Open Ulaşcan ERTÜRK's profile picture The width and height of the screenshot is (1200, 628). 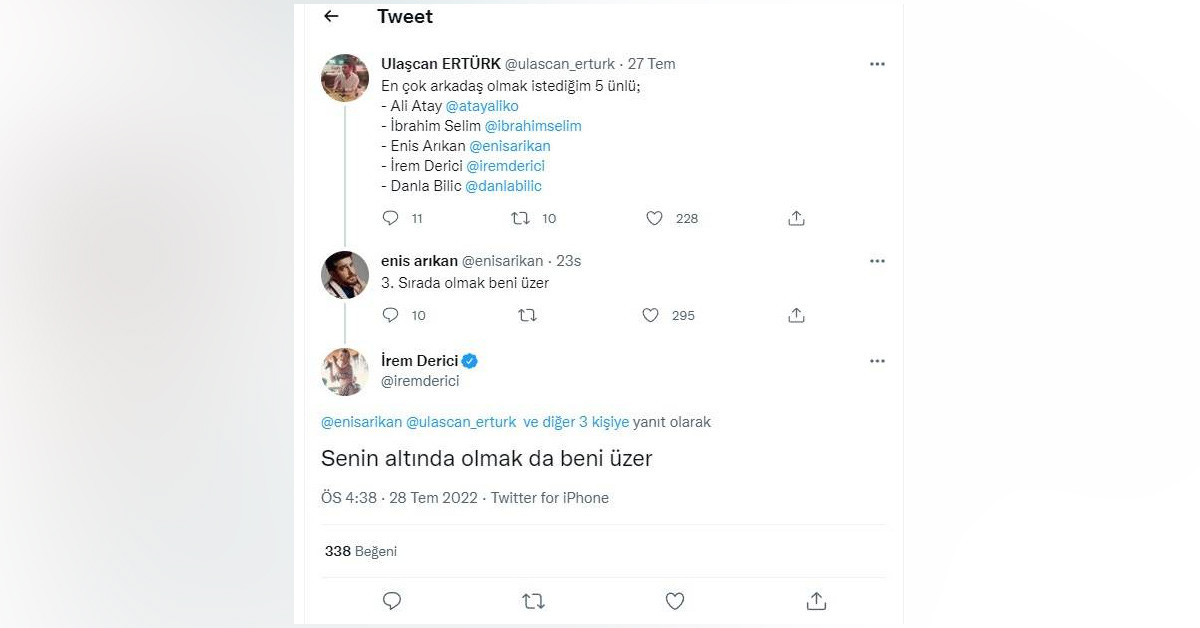(345, 78)
